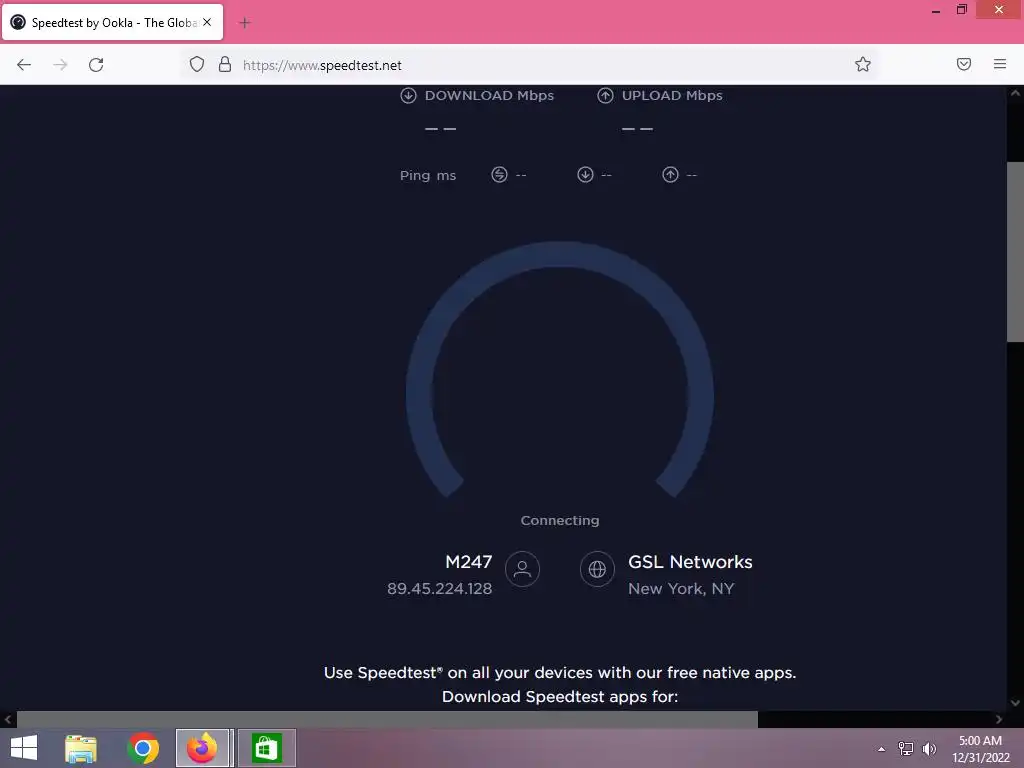
Task: Click the browser back arrow
Action: tap(24, 65)
